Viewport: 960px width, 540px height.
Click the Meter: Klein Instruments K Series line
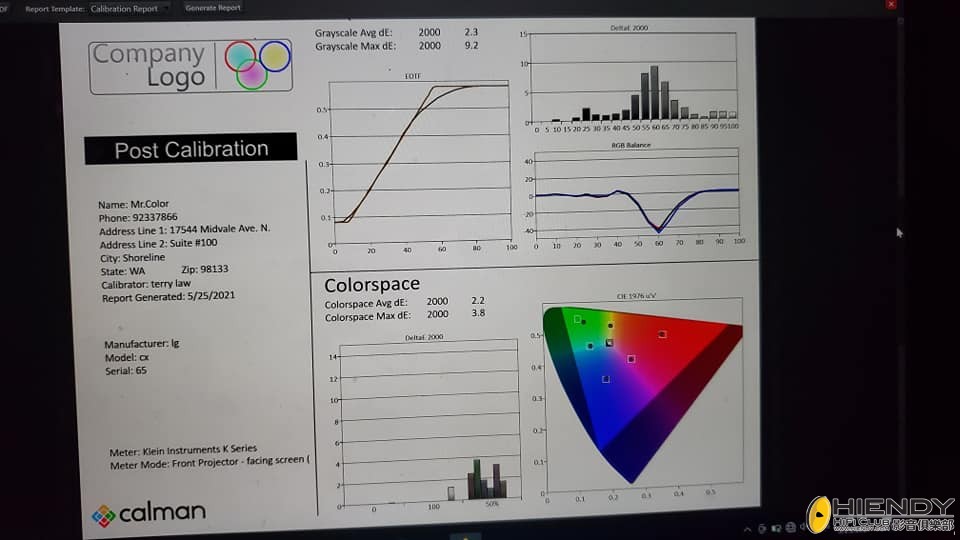(183, 450)
